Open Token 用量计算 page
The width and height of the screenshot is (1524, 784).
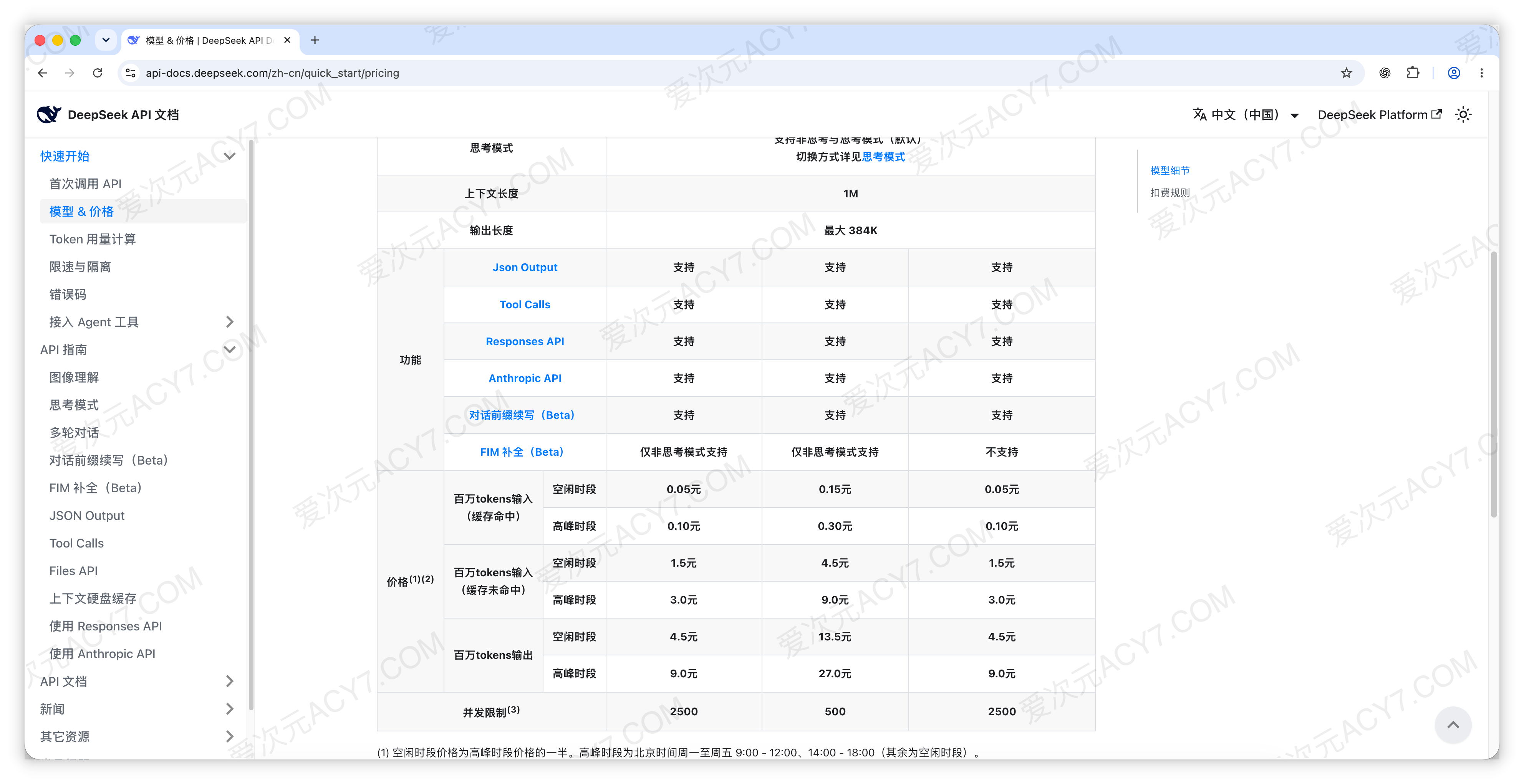pyautogui.click(x=92, y=239)
